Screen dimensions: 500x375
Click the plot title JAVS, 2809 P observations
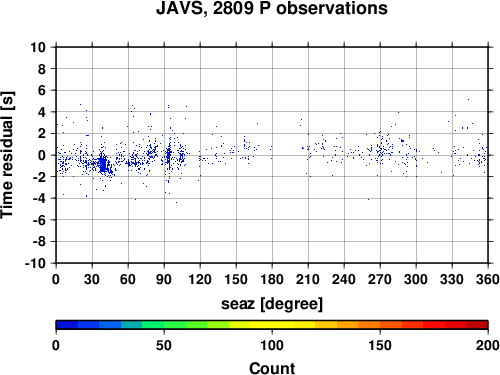click(272, 9)
